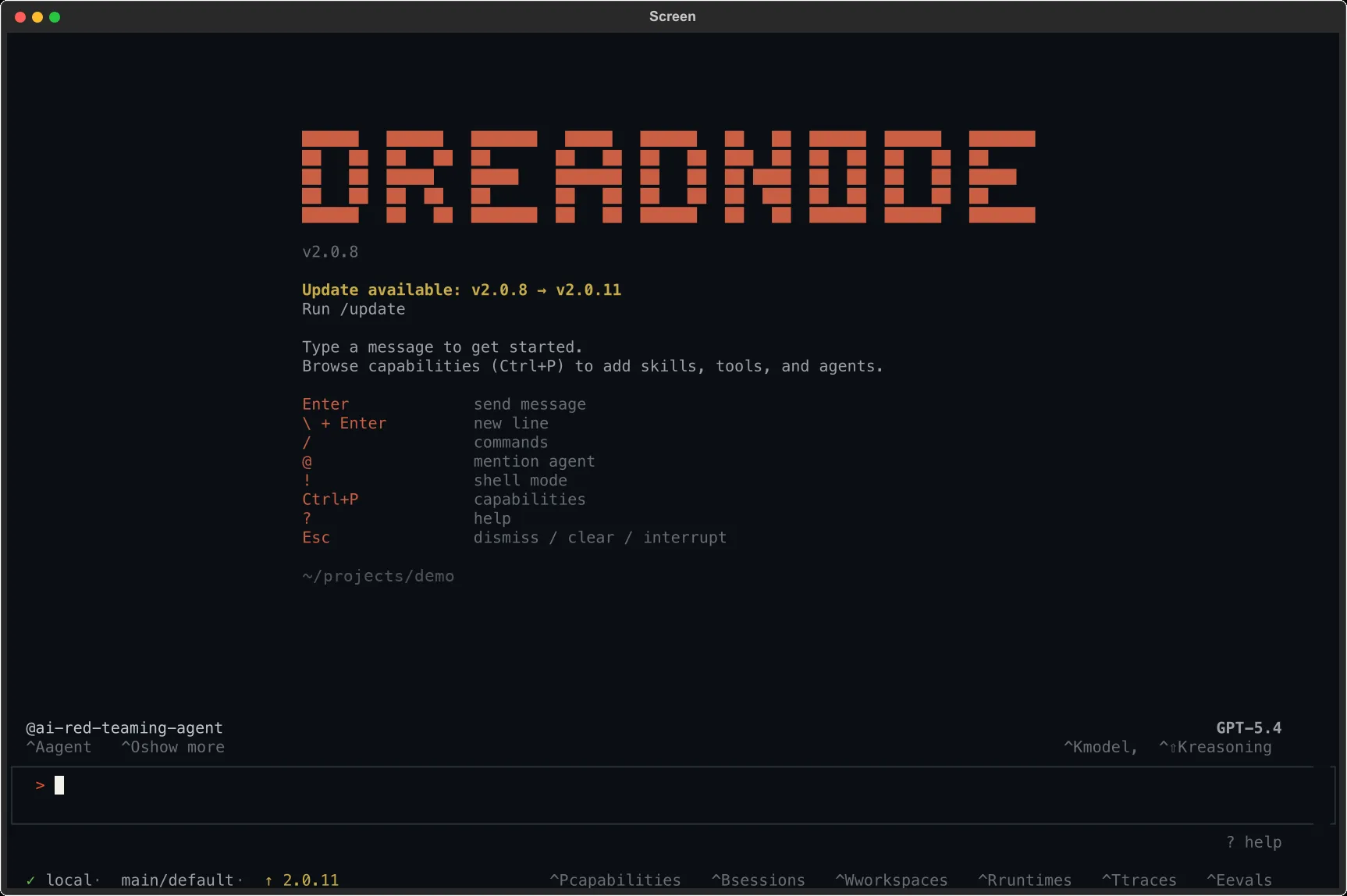Click the red '@' shortcut symbol
The height and width of the screenshot is (896, 1347).
307,461
